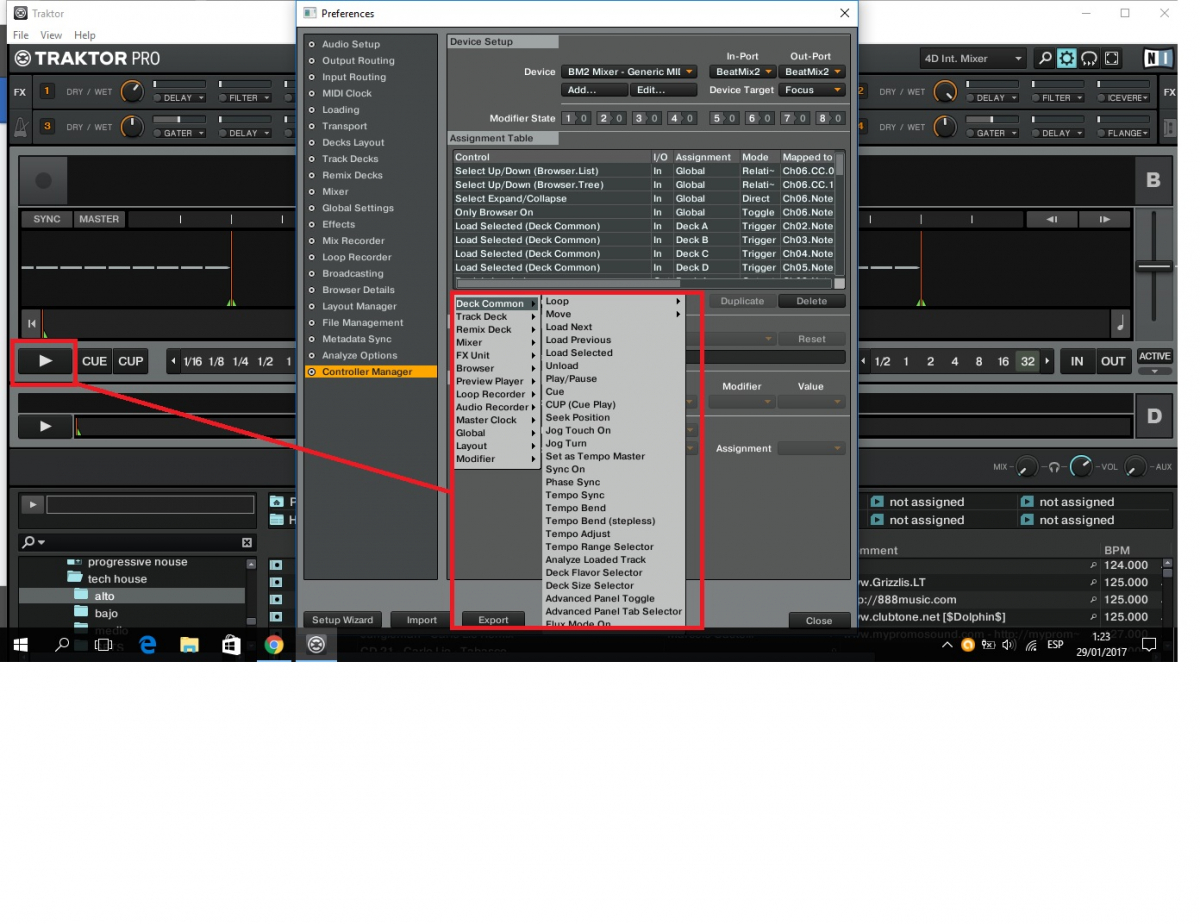The image size is (1200, 924).
Task: Click the Native Instruments NI logo
Action: (1159, 59)
